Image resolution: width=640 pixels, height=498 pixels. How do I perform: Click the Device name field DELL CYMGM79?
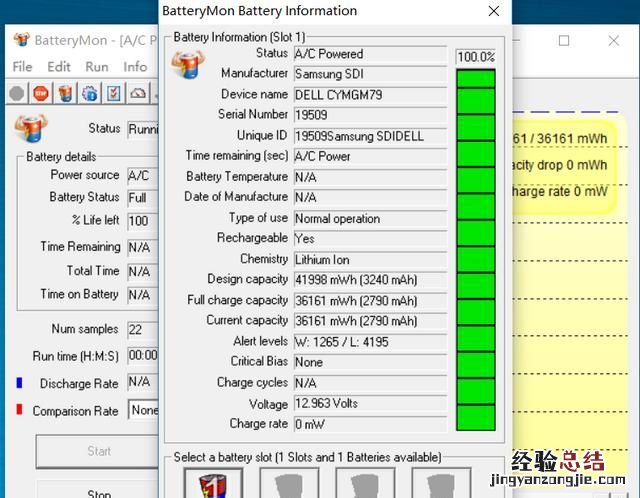point(370,95)
